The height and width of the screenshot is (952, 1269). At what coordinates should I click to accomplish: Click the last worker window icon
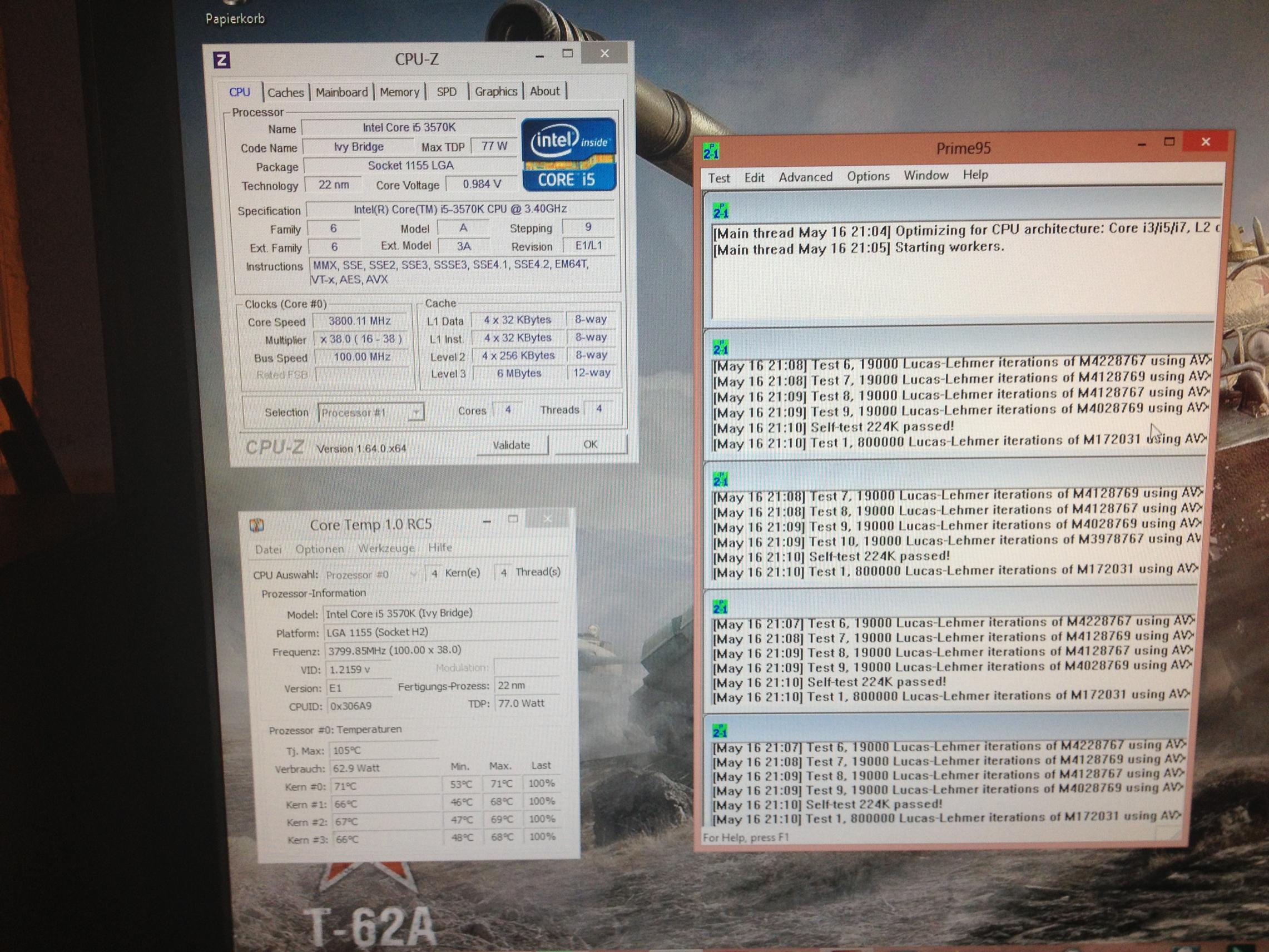click(720, 731)
